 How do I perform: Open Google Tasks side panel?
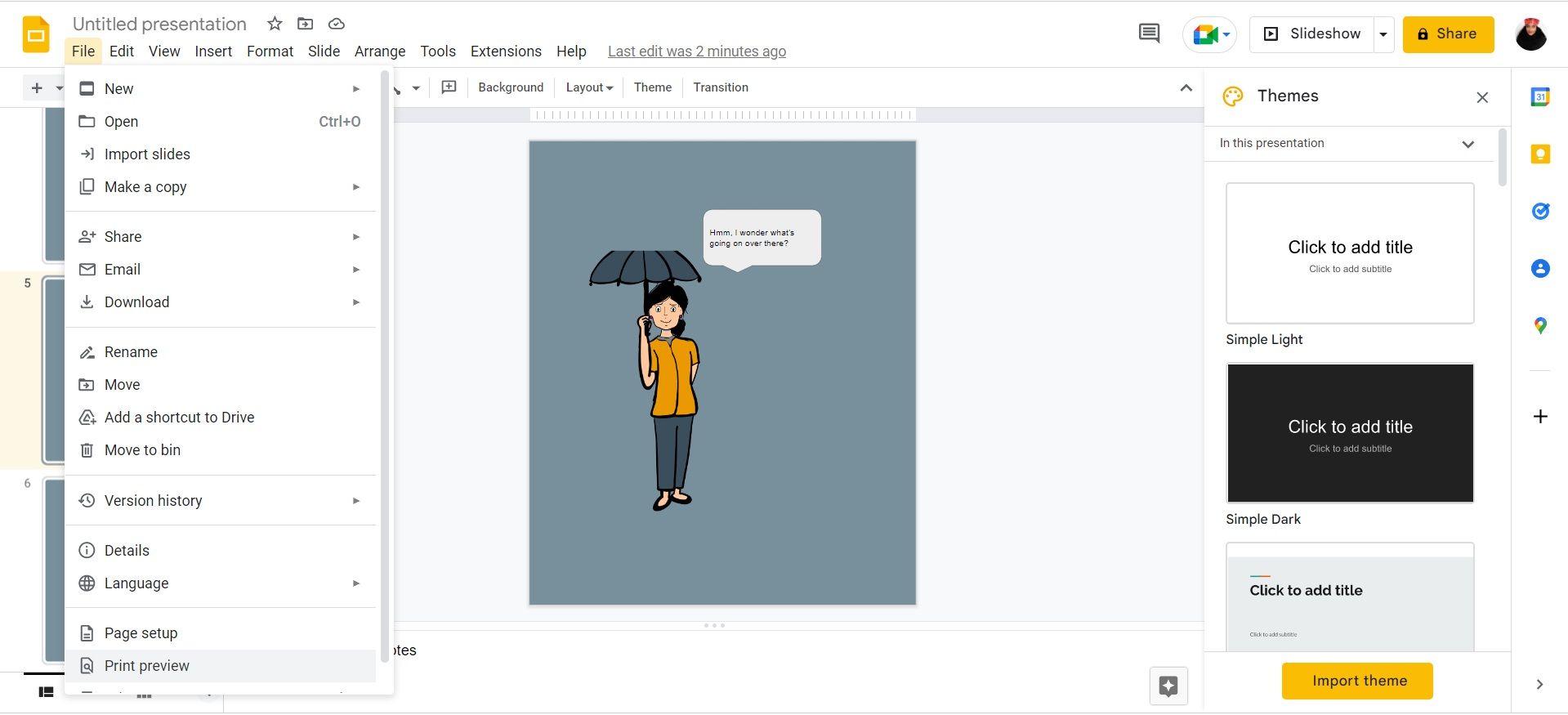pos(1540,211)
